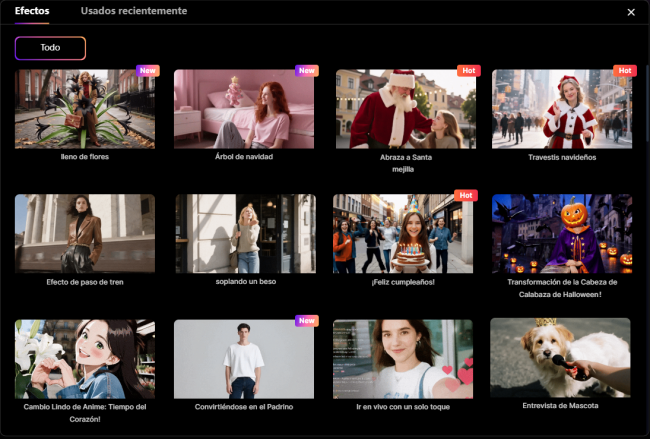Choose the Convirtiéndose en el Padrino effect

[244, 358]
